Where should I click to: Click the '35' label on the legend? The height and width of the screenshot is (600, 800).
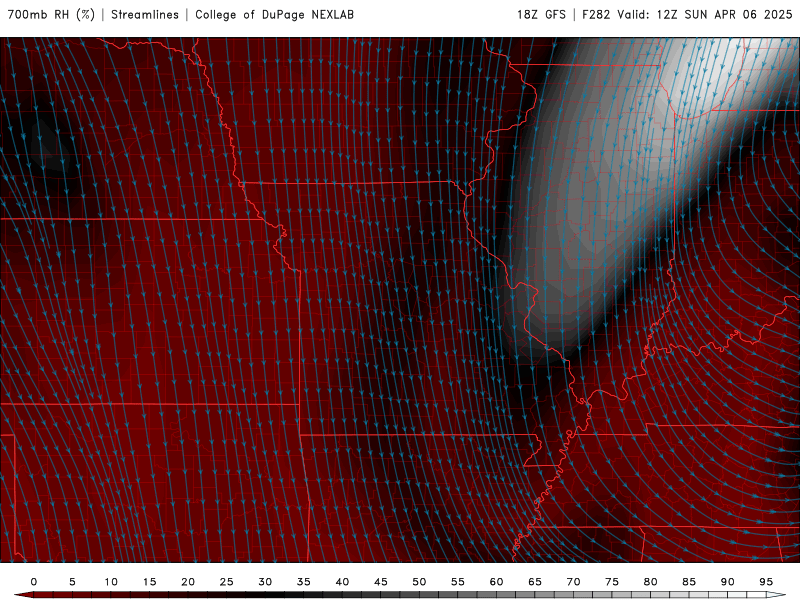[x=304, y=582]
